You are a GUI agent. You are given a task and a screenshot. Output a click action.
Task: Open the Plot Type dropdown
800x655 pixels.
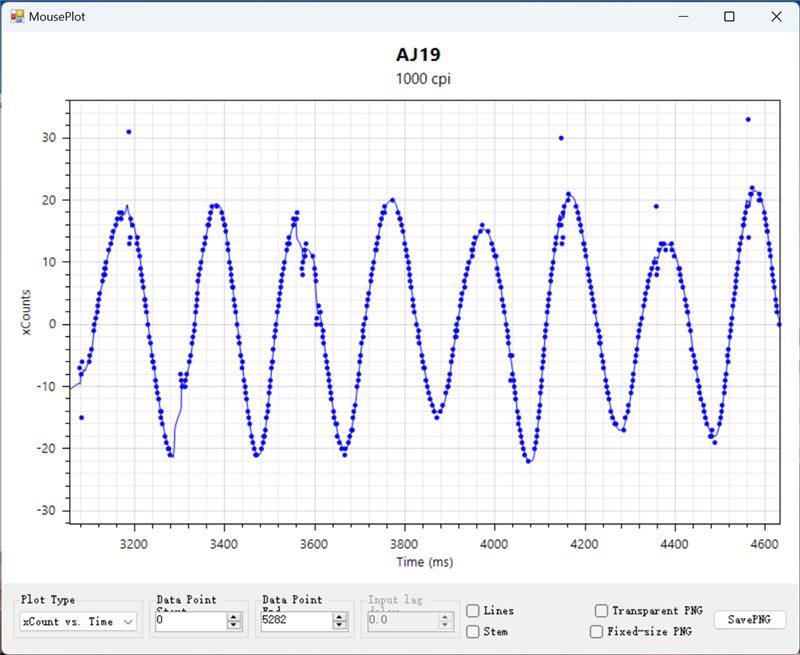(x=79, y=622)
